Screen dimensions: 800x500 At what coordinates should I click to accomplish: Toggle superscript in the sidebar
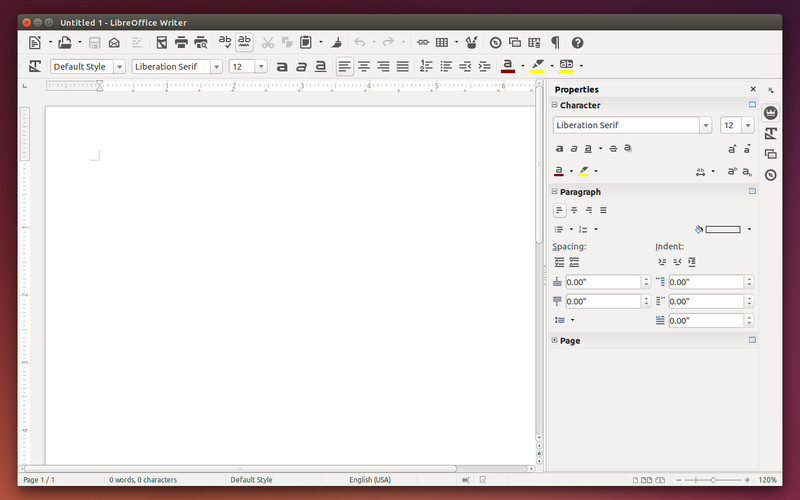pos(732,171)
